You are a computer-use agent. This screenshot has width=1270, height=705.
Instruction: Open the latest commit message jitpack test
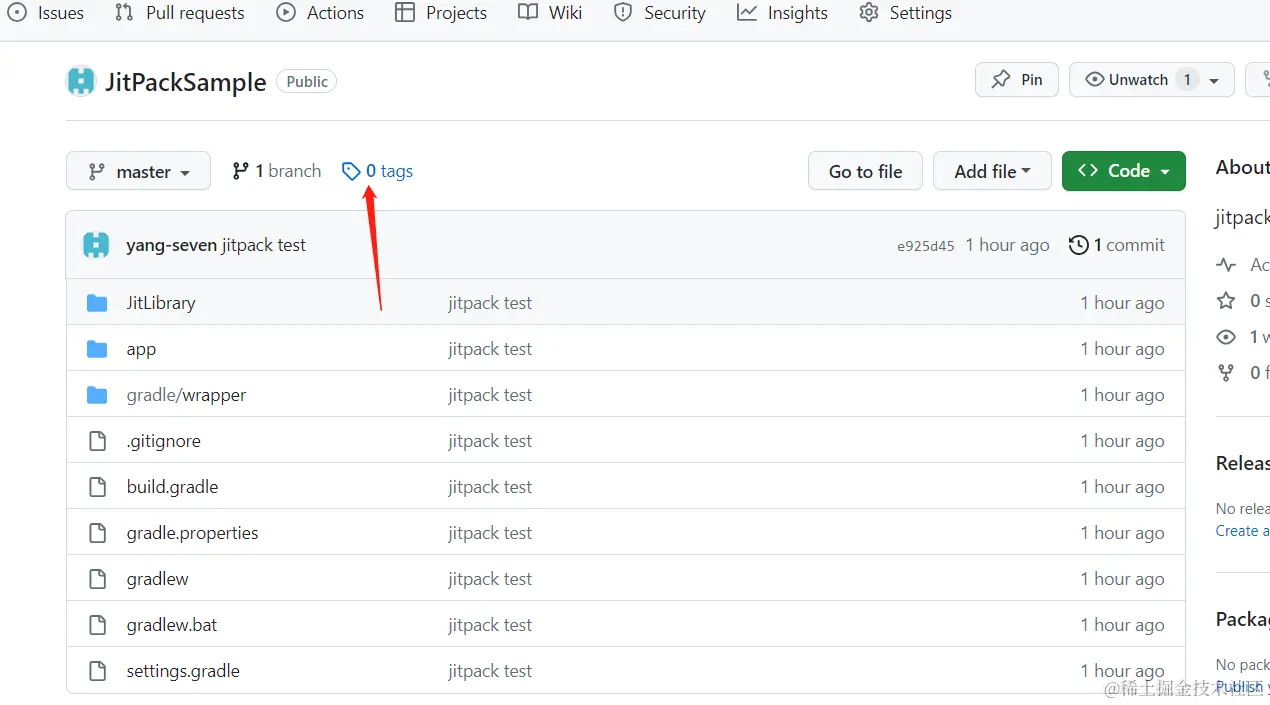pos(264,245)
